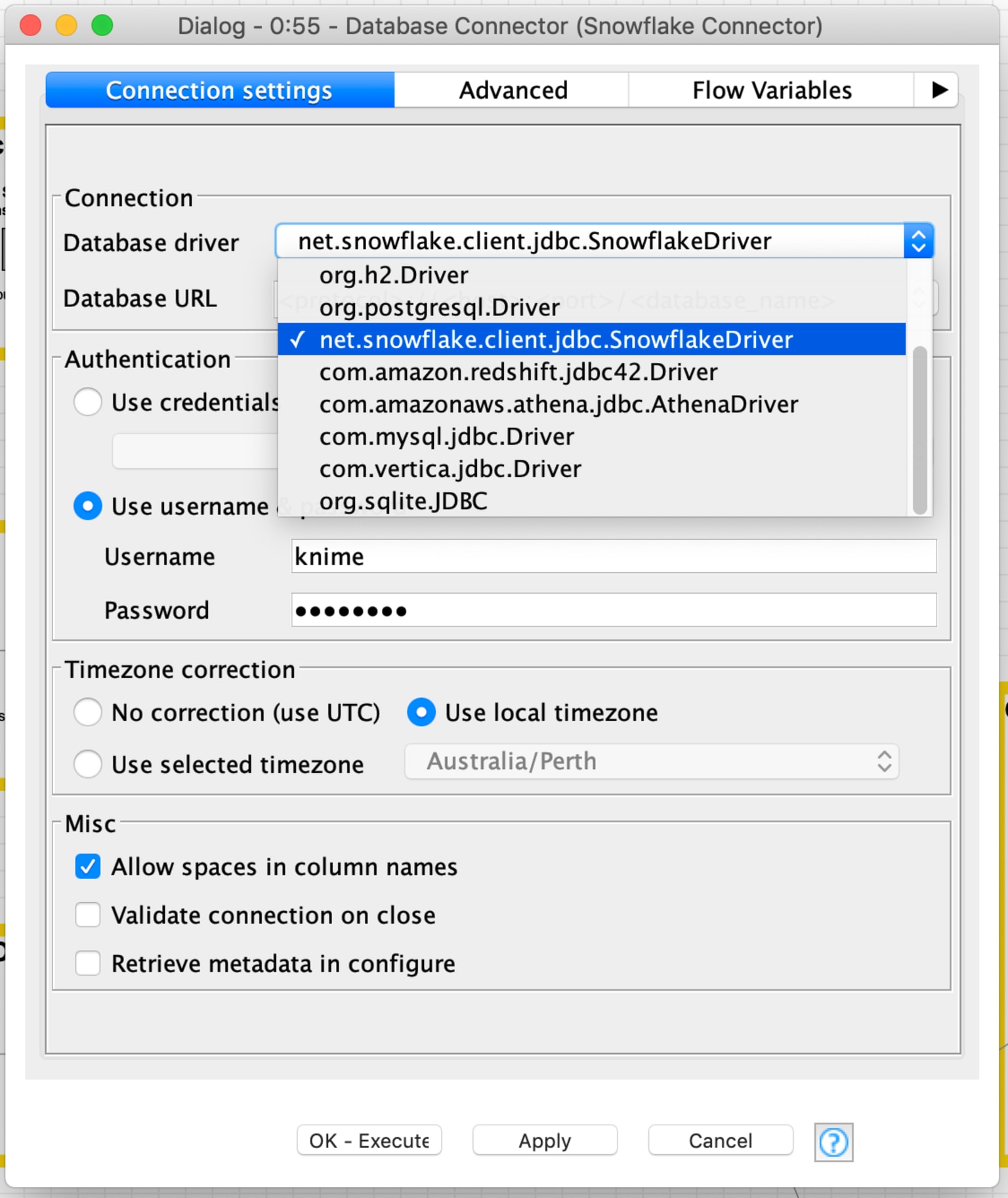The height and width of the screenshot is (1198, 1008).
Task: Choose com.amazonaws.athena.jdbc.AthenaDriver
Action: [592, 403]
